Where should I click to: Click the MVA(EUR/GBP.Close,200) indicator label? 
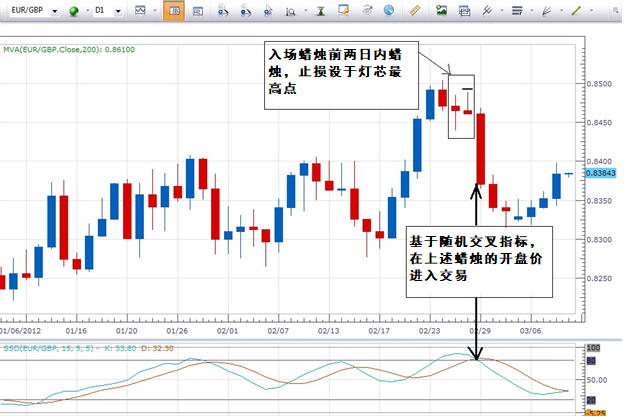click(69, 50)
